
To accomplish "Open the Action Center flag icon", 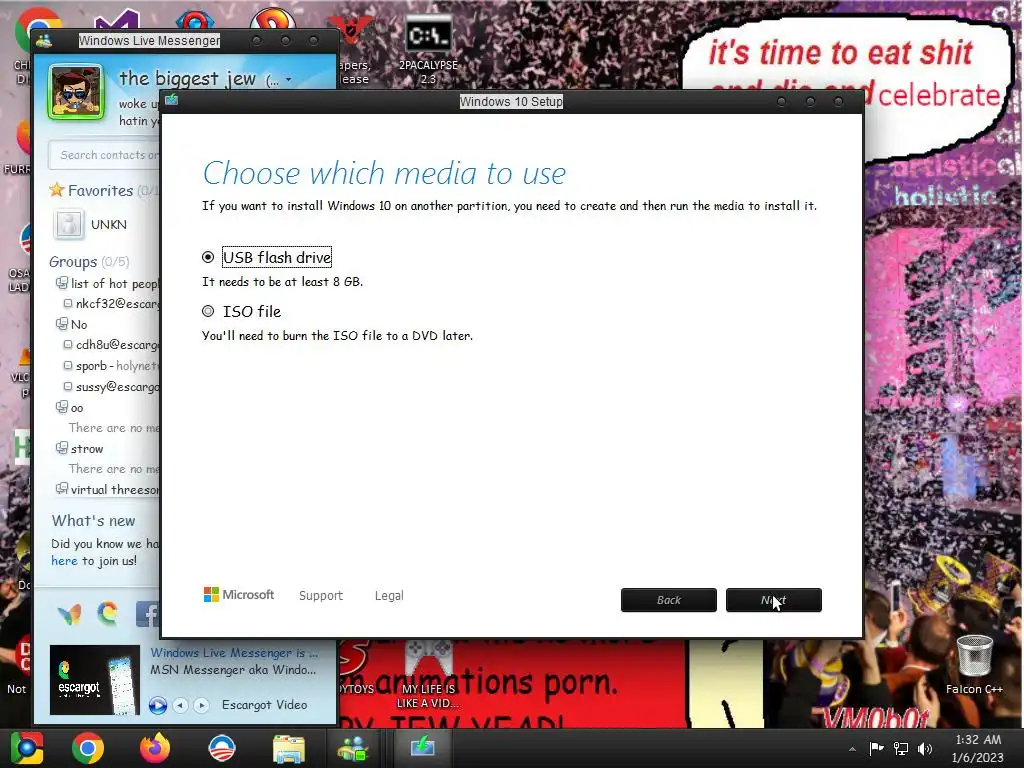I will point(876,748).
